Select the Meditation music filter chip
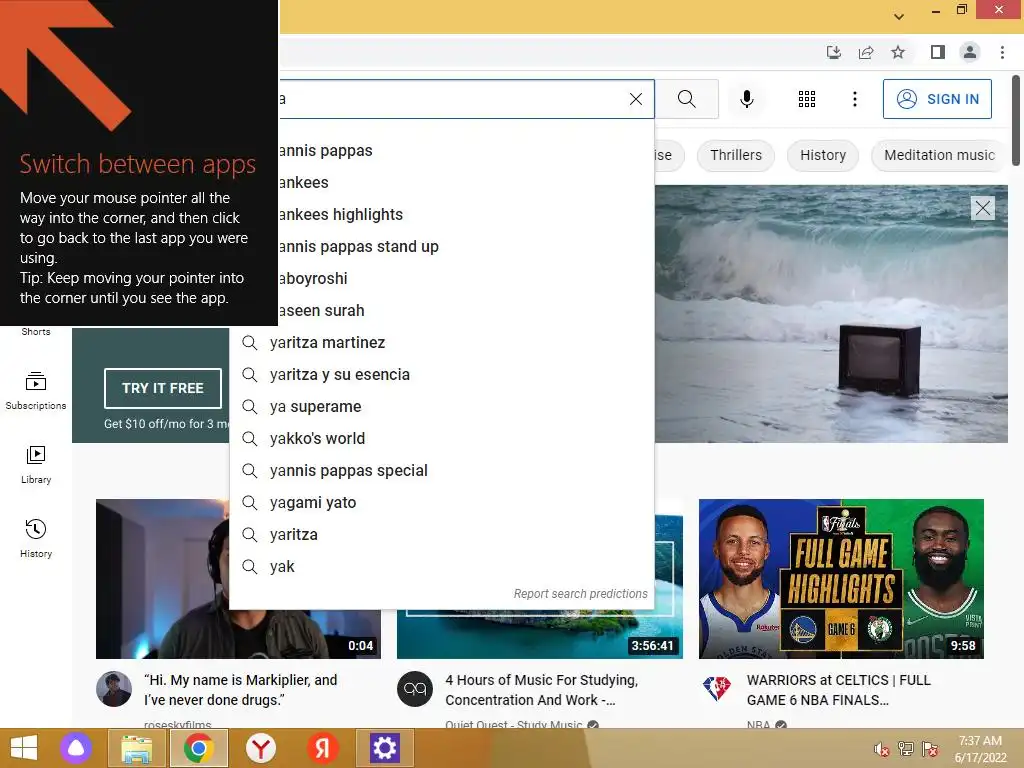 click(938, 155)
